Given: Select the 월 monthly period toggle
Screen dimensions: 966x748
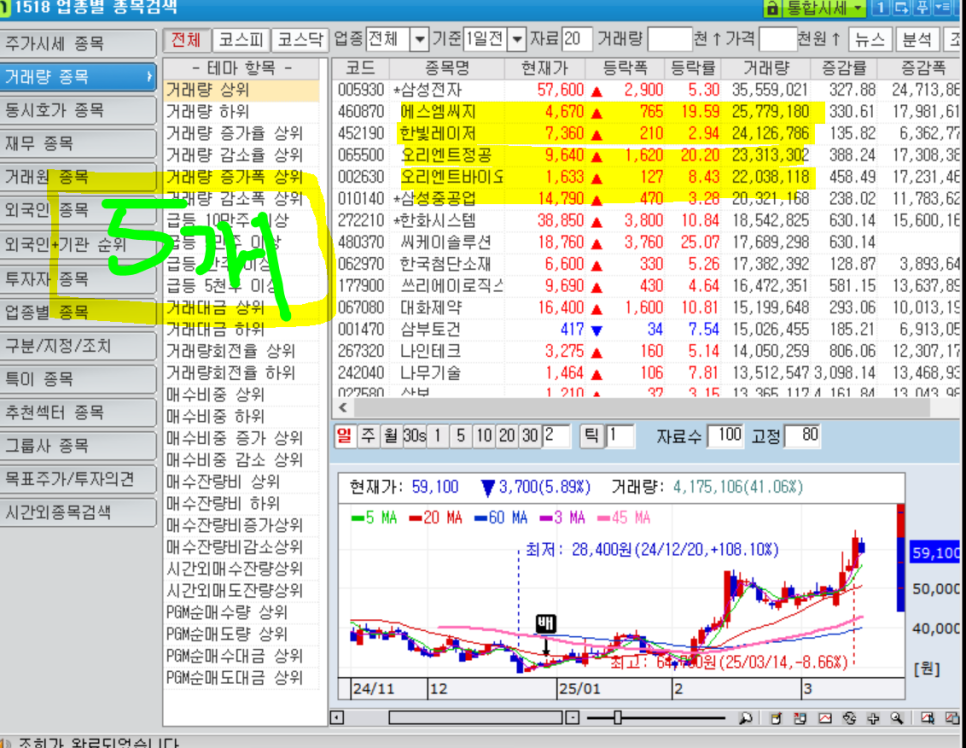Looking at the screenshot, I should pyautogui.click(x=391, y=436).
